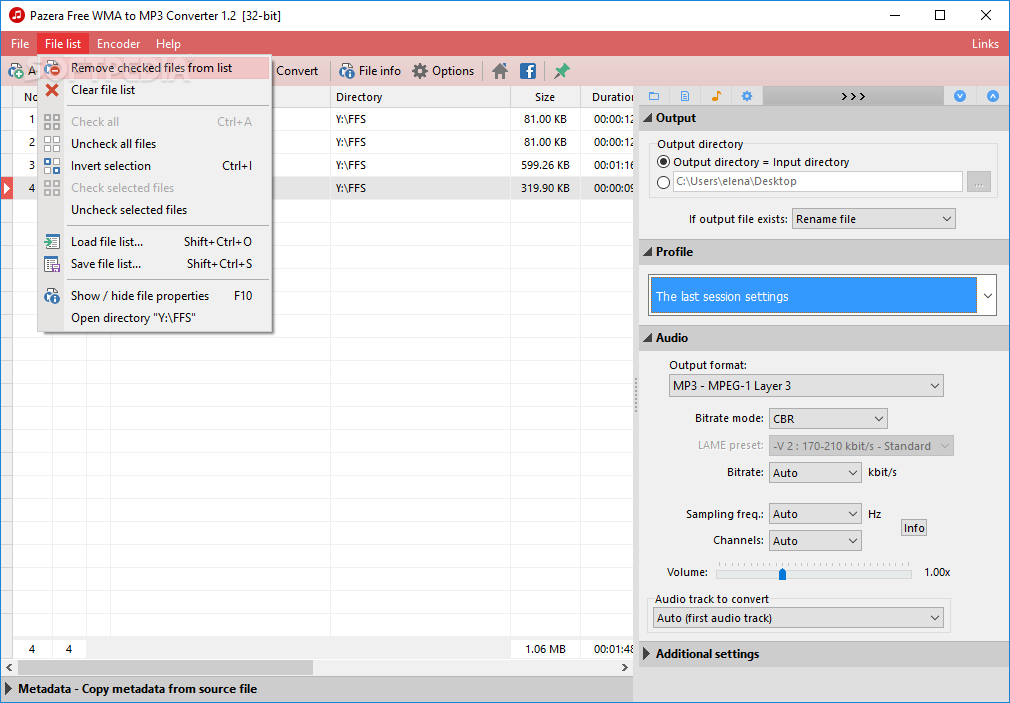Click the Convert toolbar button
Image resolution: width=1010 pixels, height=703 pixels.
(297, 71)
